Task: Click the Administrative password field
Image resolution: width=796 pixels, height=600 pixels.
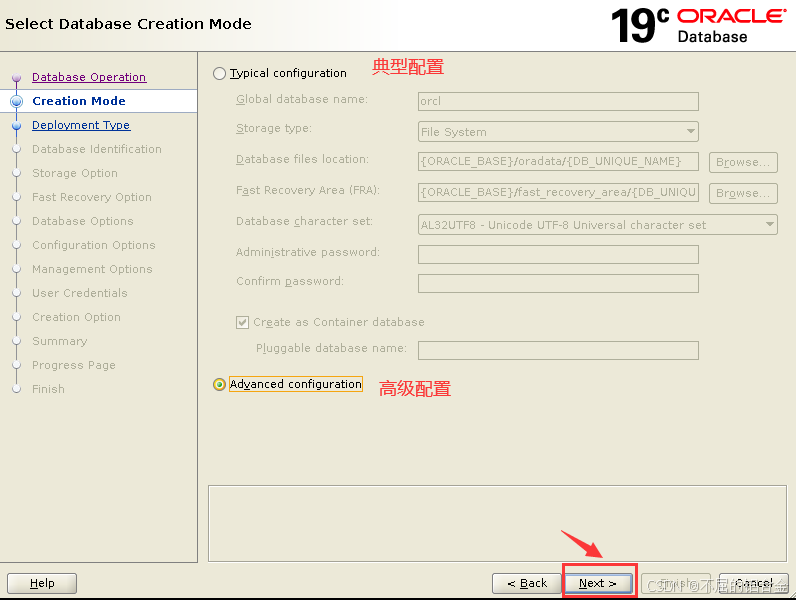Action: pyautogui.click(x=558, y=254)
